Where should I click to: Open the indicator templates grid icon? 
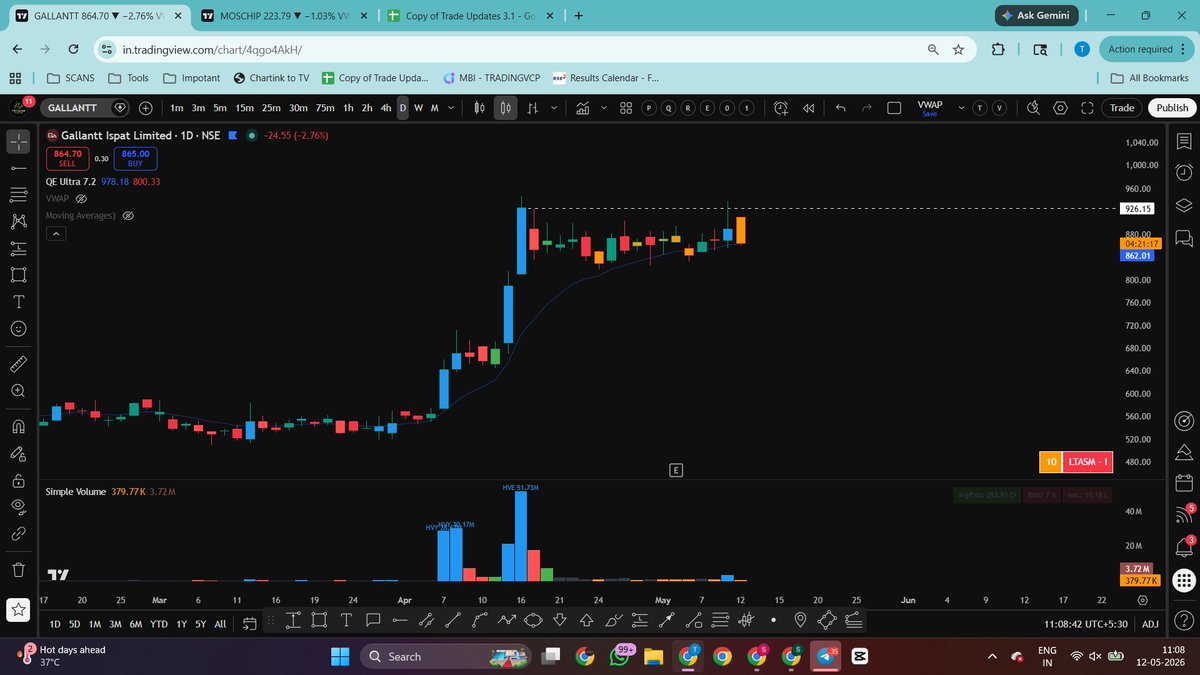pos(625,108)
